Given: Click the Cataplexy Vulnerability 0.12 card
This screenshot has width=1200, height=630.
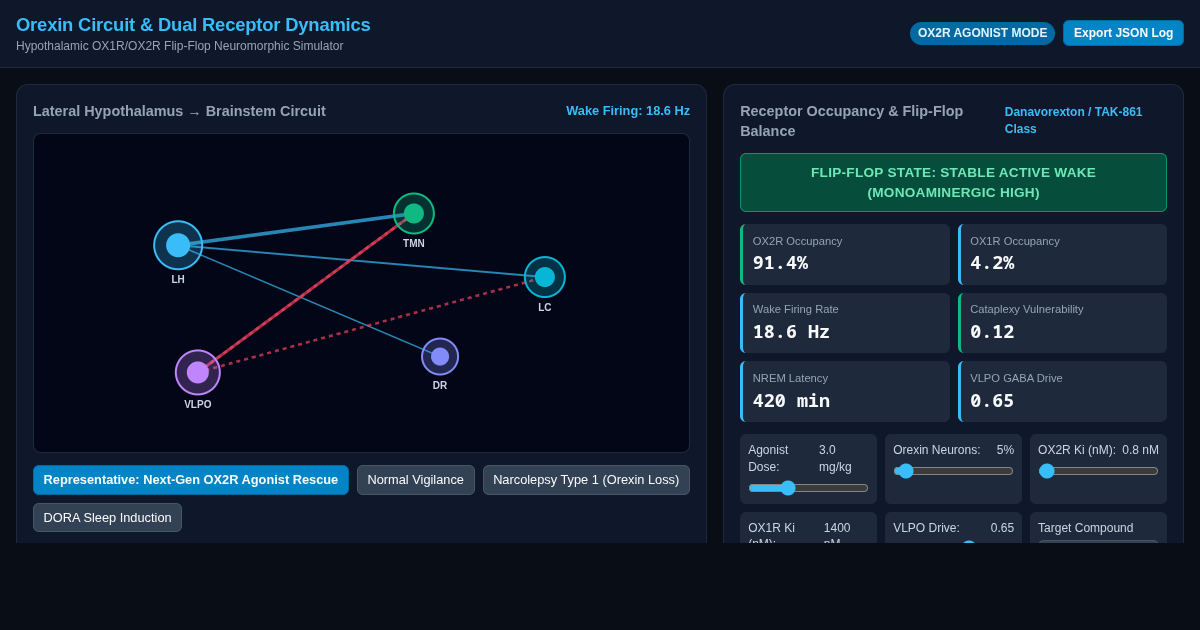Looking at the screenshot, I should (x=1062, y=323).
